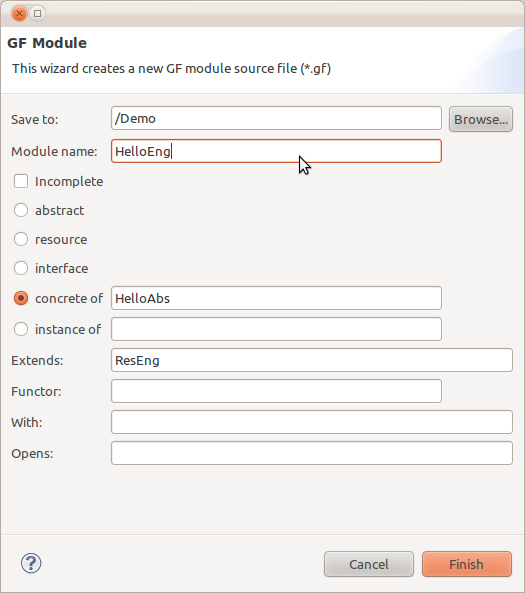Focus the Extends field containing ResEng
525x593 pixels.
312,360
